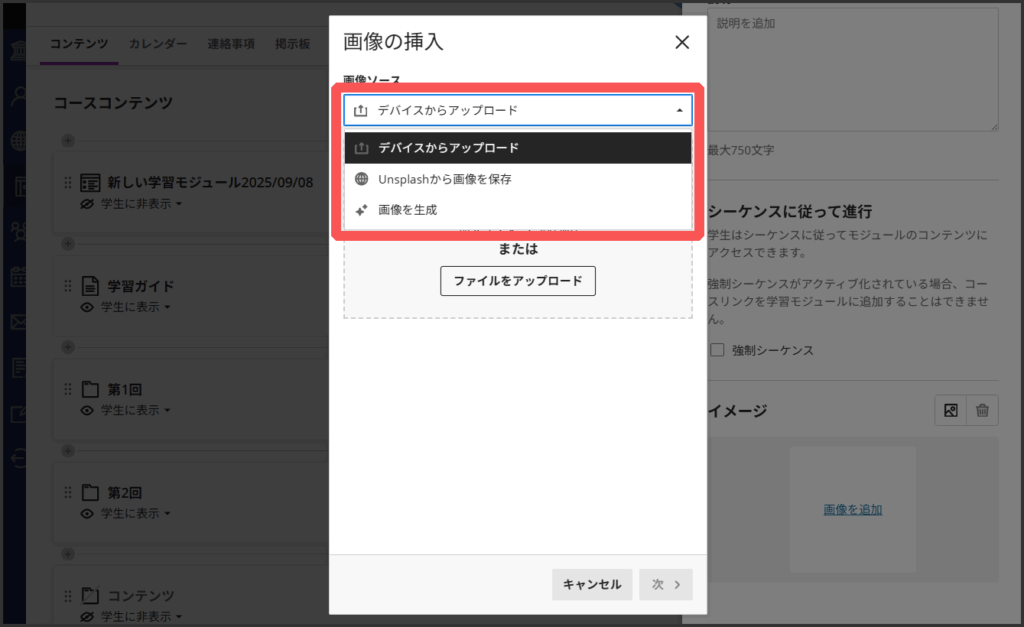Image resolution: width=1024 pixels, height=627 pixels.
Task: Switch to the カレンダー tab
Action: [x=157, y=44]
